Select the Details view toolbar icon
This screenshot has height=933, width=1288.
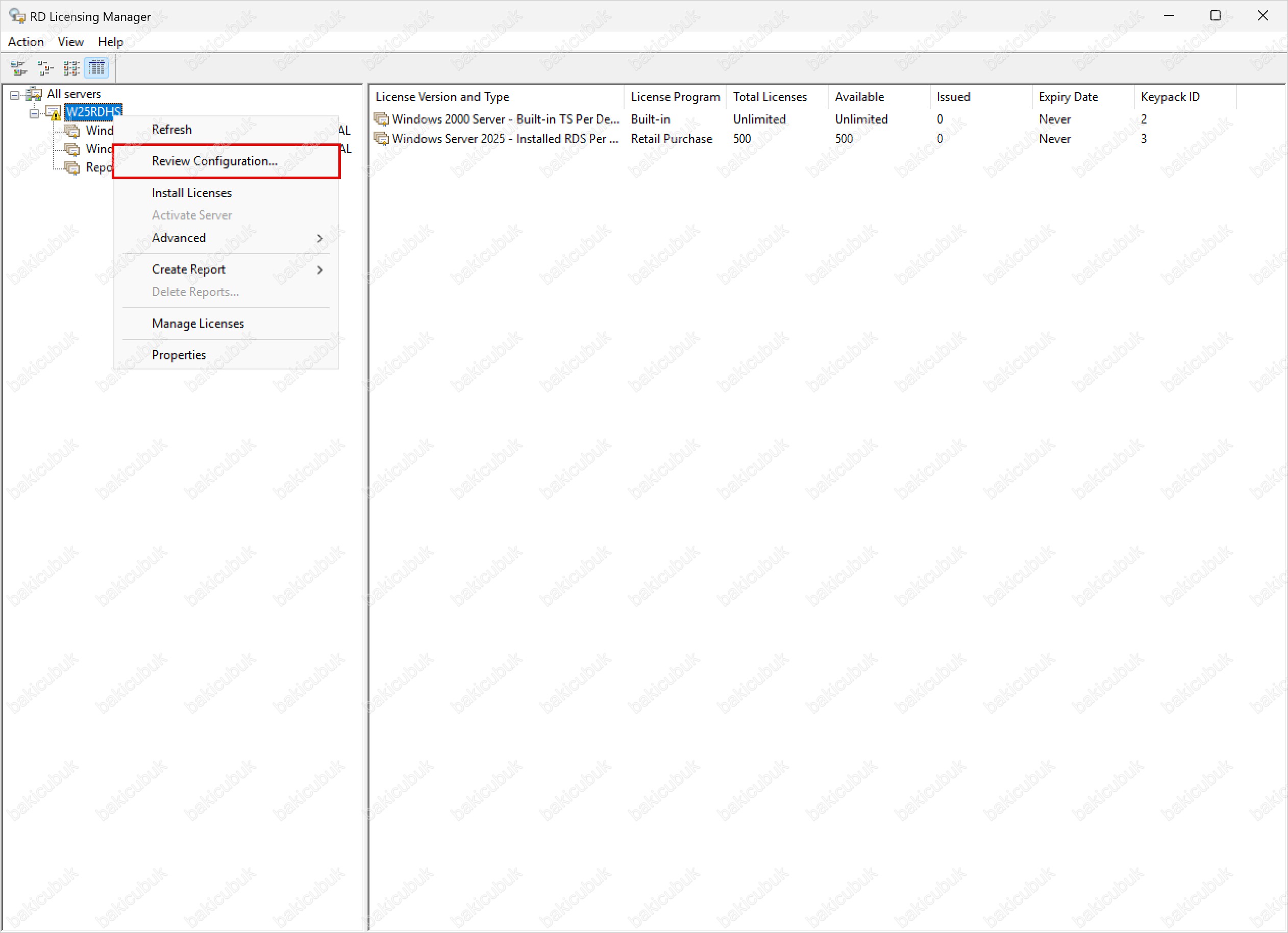pos(97,68)
